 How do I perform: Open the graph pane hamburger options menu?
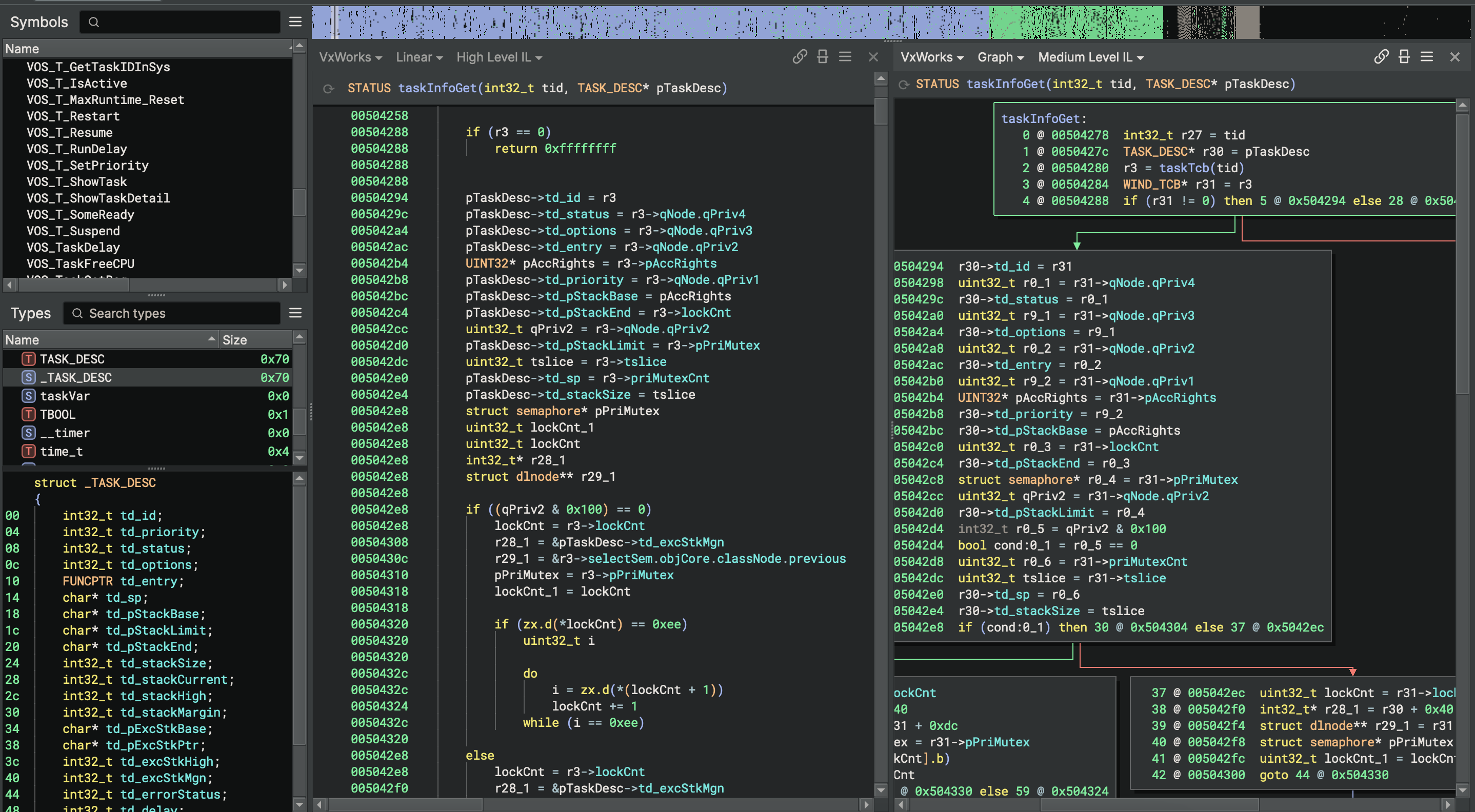1427,57
